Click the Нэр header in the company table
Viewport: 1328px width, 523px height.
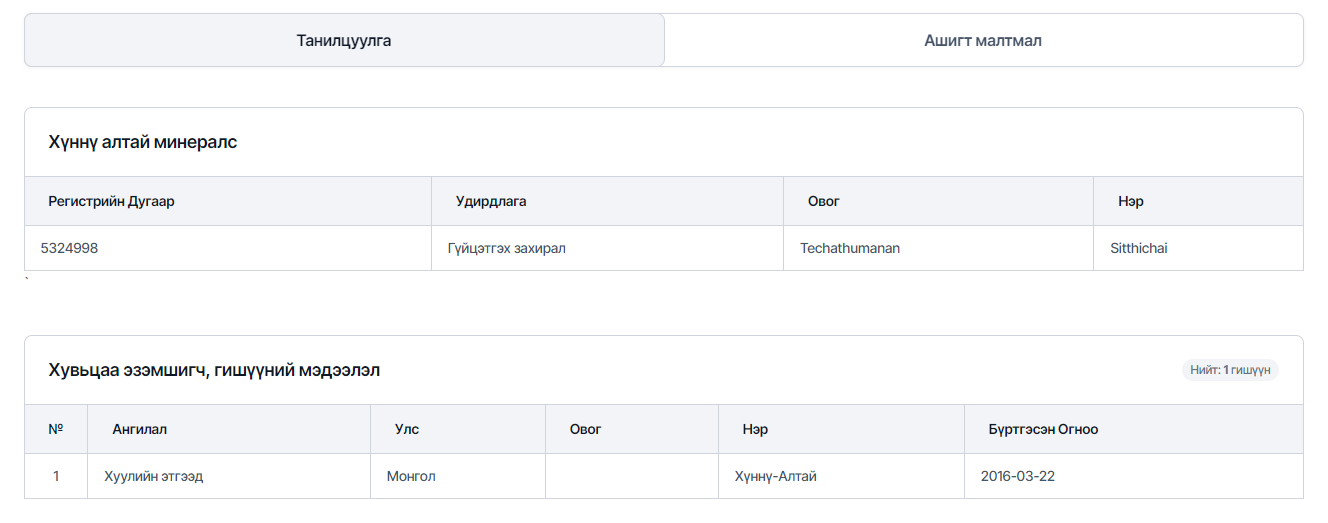click(x=1198, y=201)
